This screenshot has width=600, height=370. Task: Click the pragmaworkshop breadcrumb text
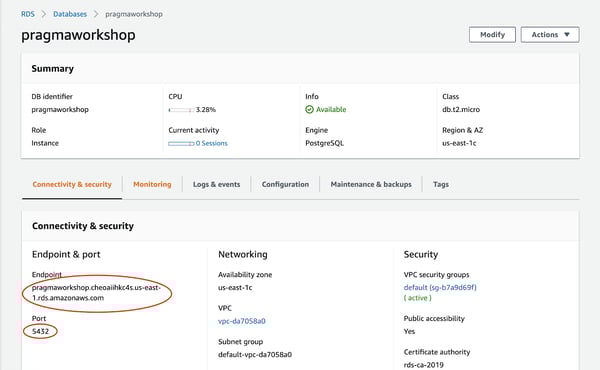[x=134, y=14]
